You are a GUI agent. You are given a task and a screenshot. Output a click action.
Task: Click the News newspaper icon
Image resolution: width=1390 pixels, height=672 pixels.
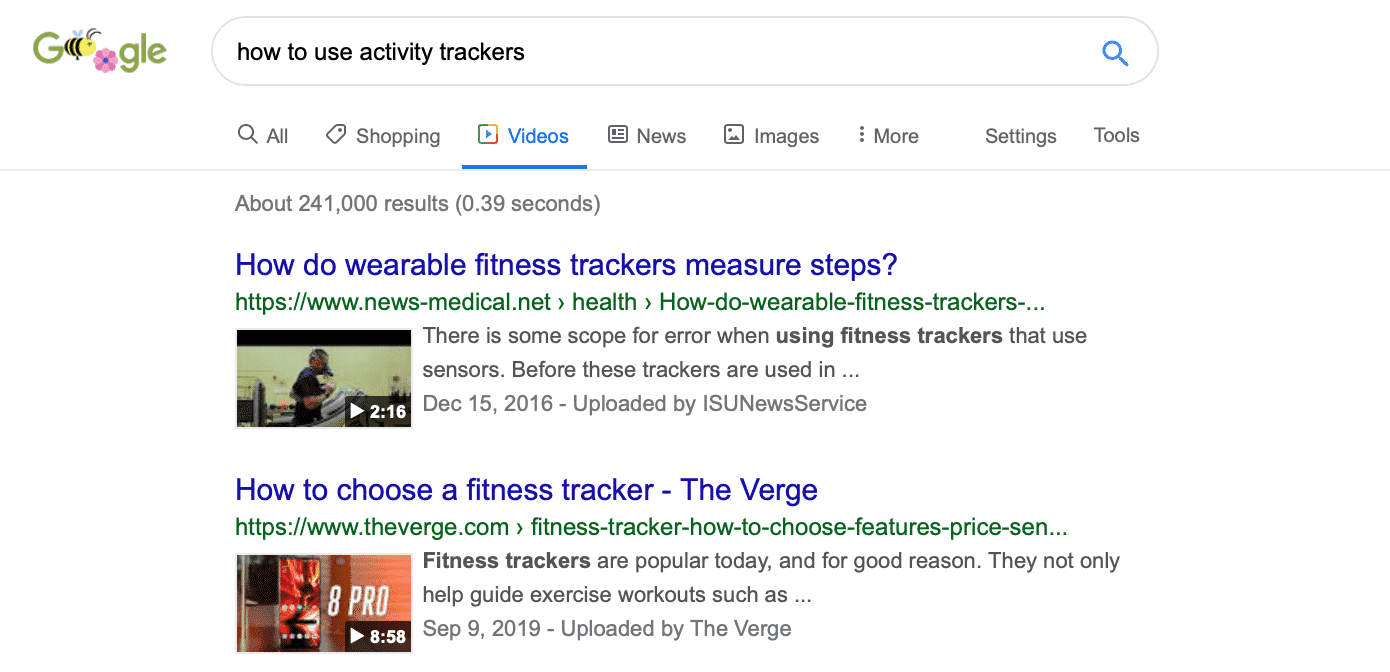coord(618,134)
